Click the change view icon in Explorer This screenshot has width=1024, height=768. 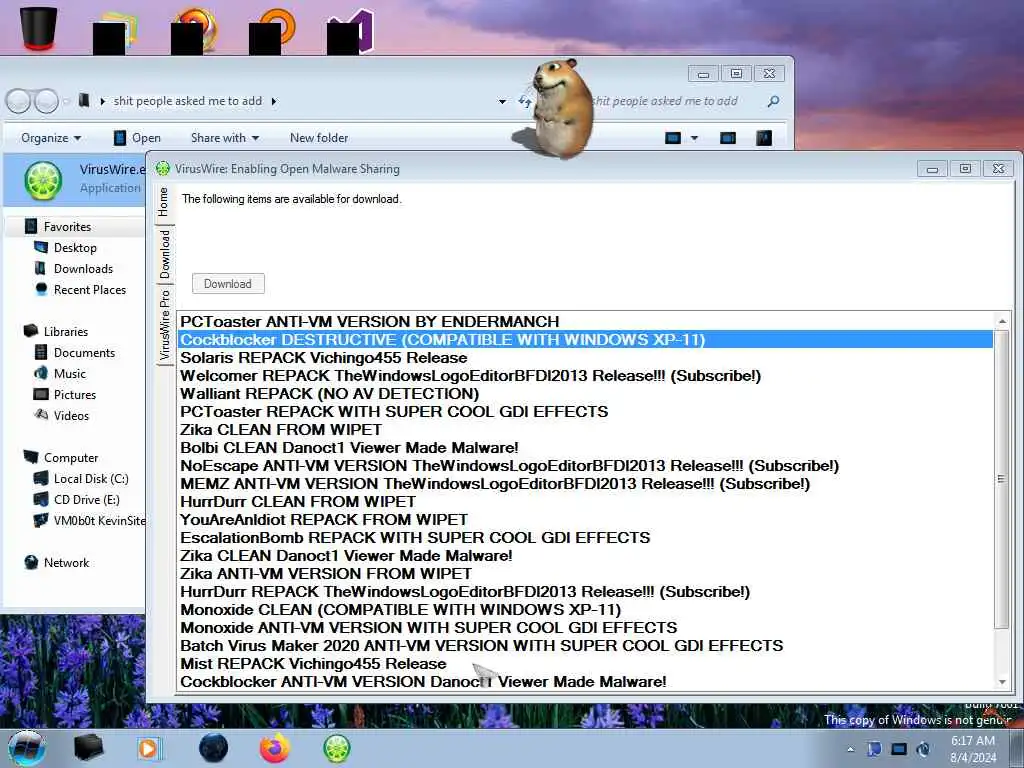click(x=673, y=138)
